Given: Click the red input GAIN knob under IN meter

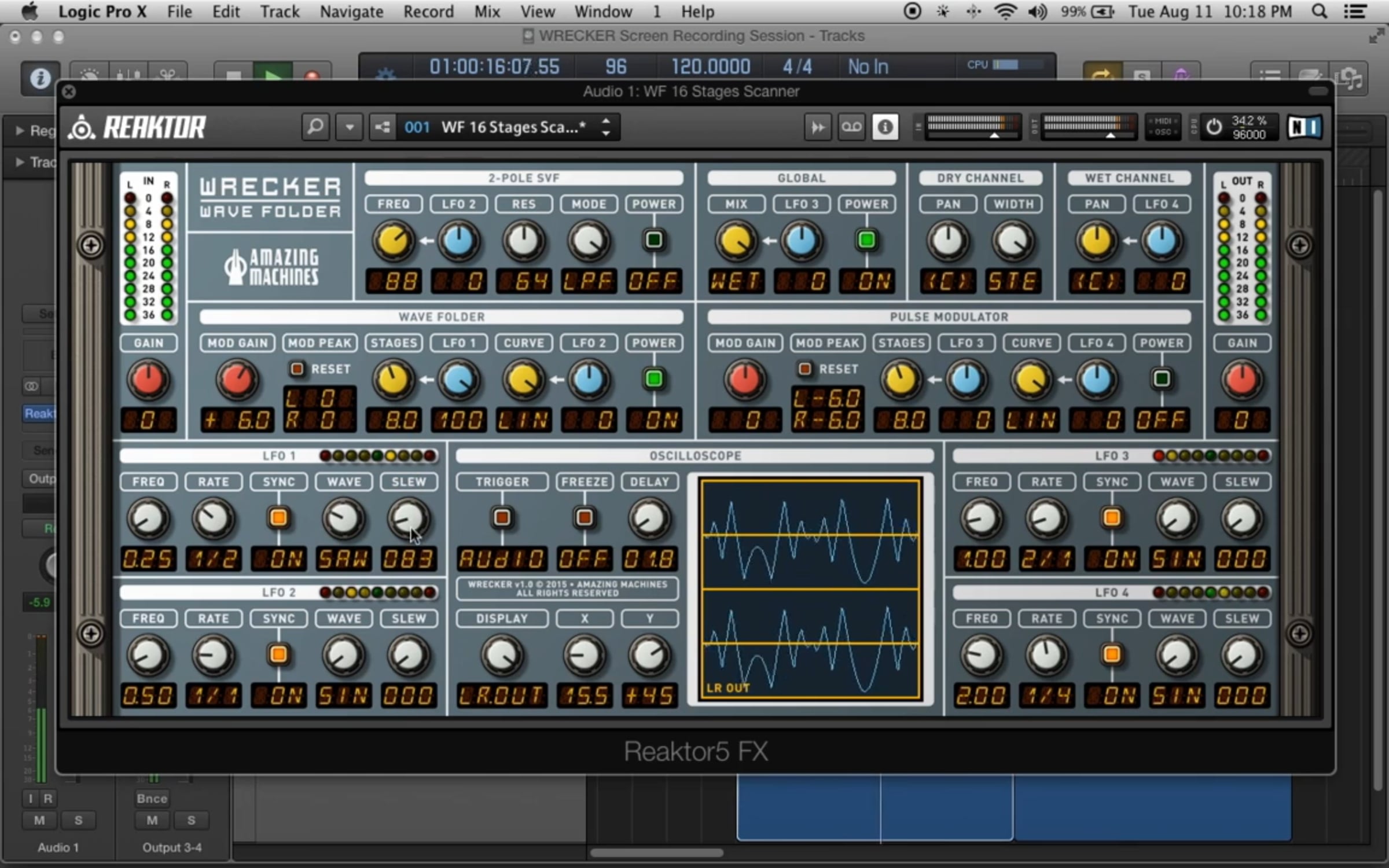Looking at the screenshot, I should click(x=148, y=379).
